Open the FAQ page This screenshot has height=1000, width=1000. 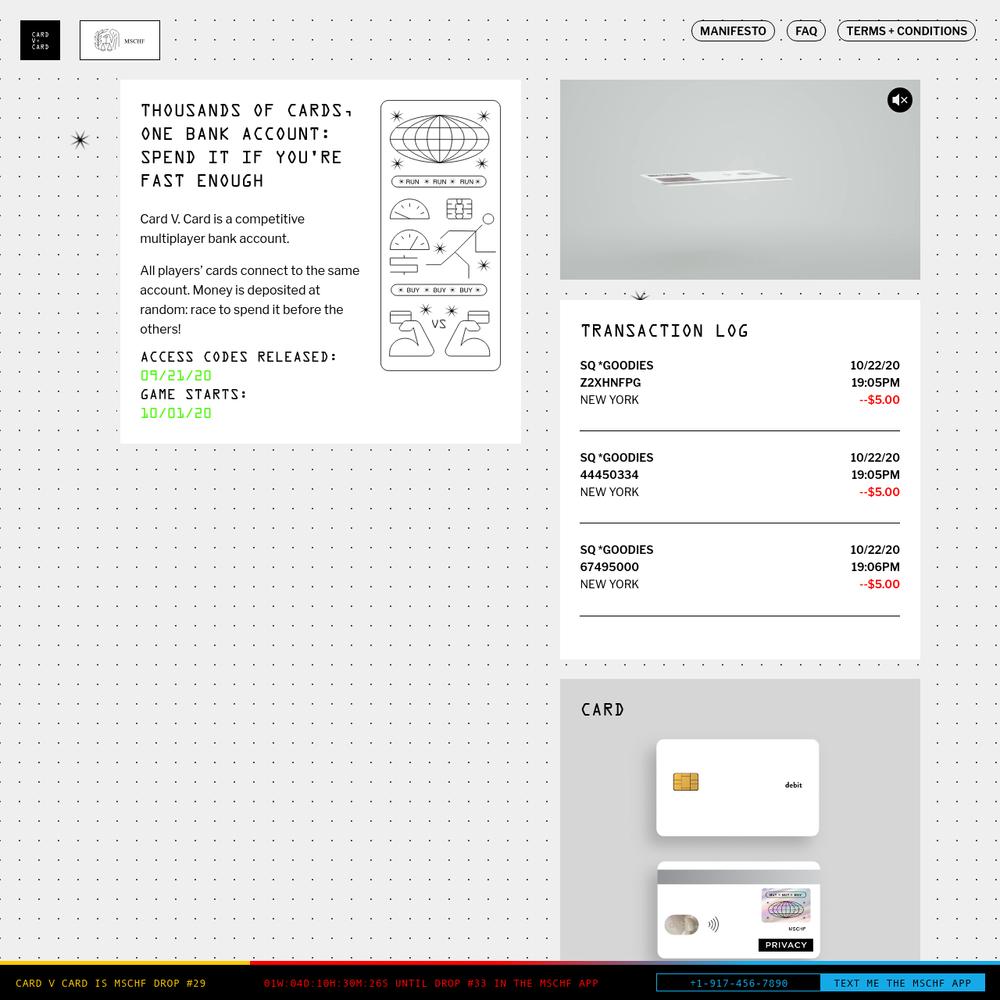point(806,31)
